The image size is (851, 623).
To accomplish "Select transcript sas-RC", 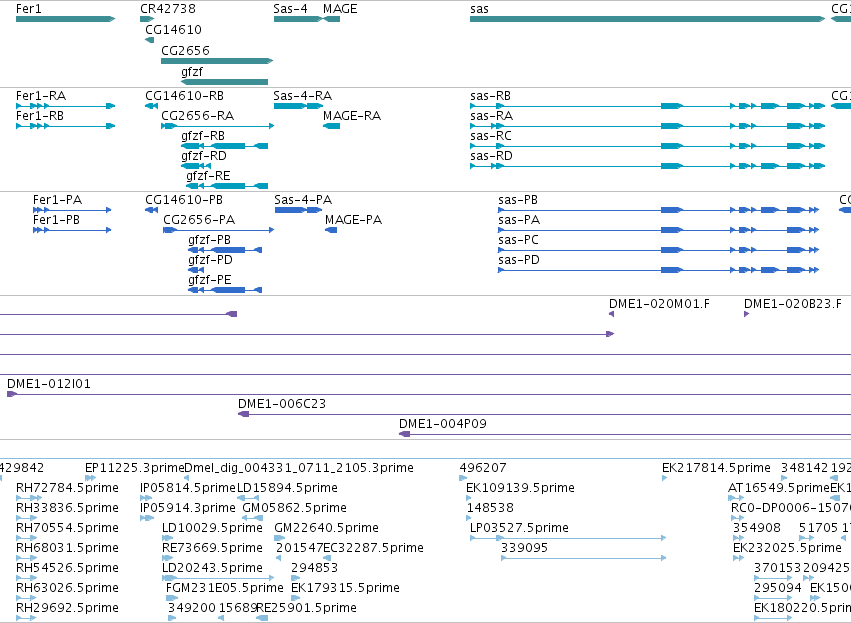I will 647,146.
